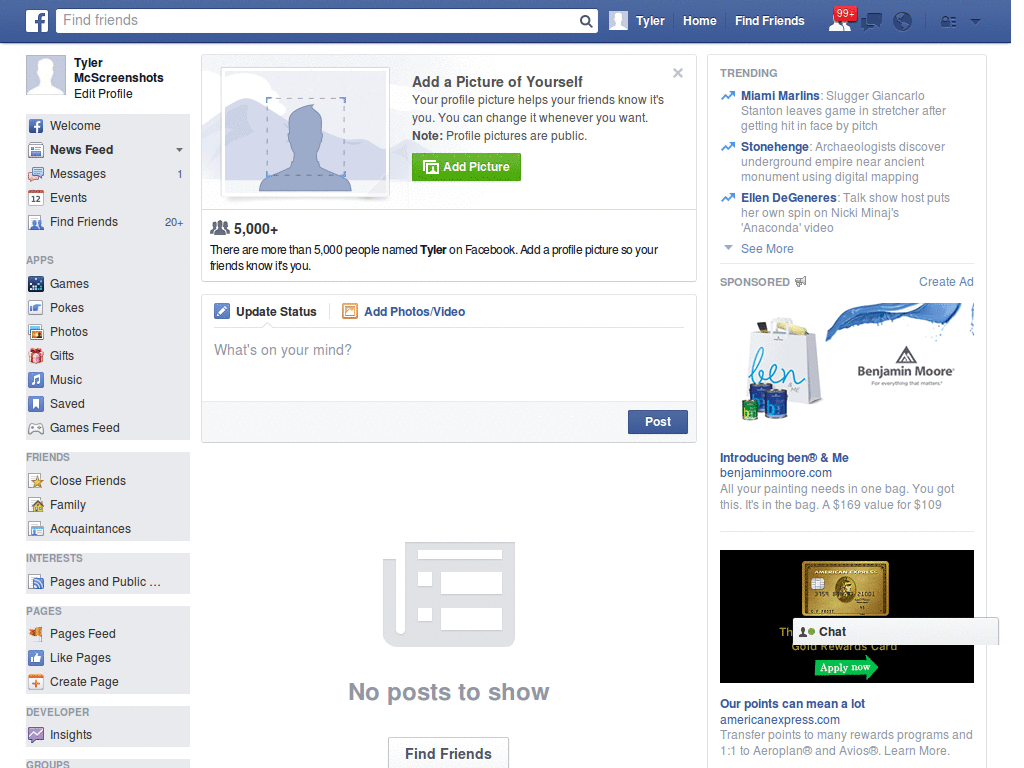
Task: Open the Chat bar
Action: point(895,632)
